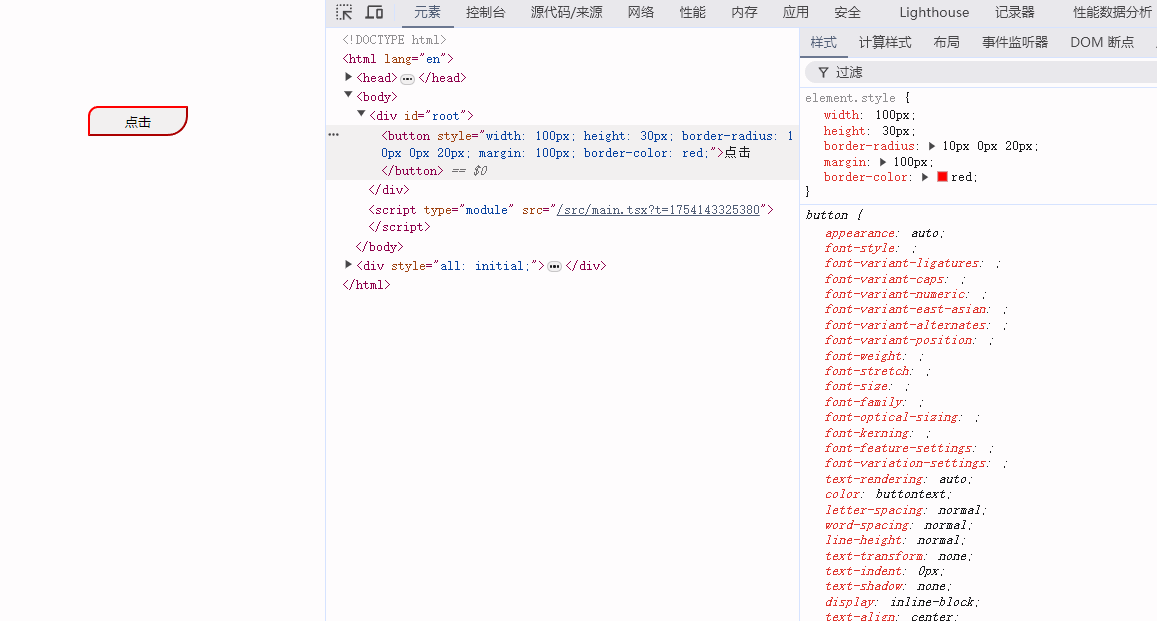Expand the head element arrow
The width and height of the screenshot is (1157, 621).
pos(348,77)
